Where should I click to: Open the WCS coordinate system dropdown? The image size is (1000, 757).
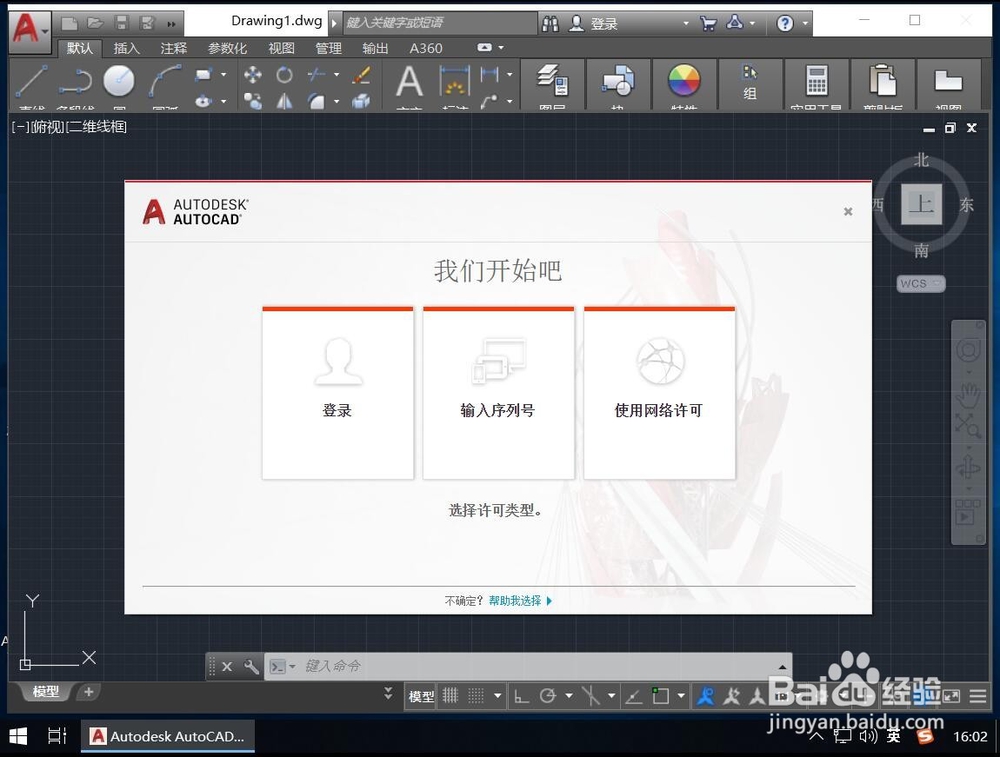point(919,284)
